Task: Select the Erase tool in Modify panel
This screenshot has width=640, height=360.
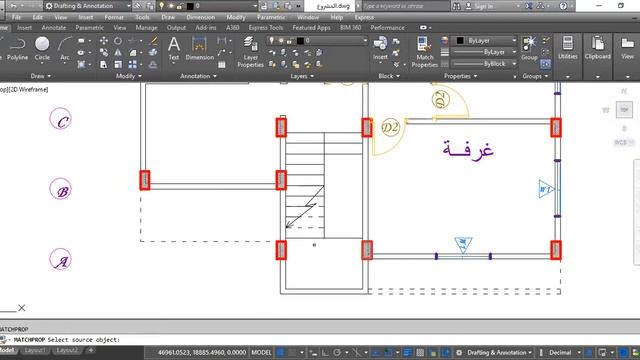Action: tap(153, 40)
